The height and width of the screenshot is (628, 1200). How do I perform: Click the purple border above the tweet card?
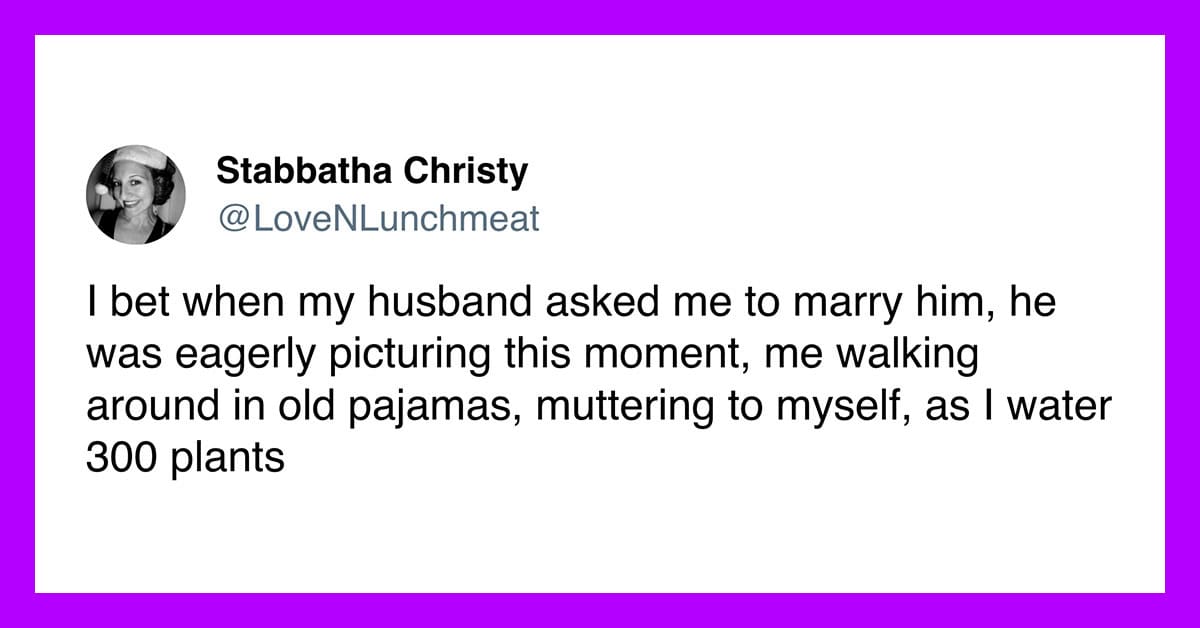tap(600, 17)
